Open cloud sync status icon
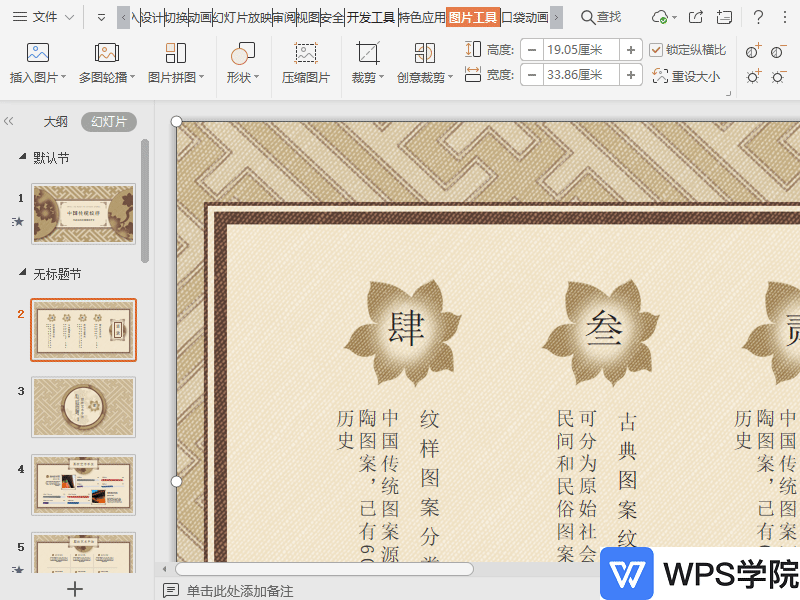800x600 pixels. coord(660,18)
